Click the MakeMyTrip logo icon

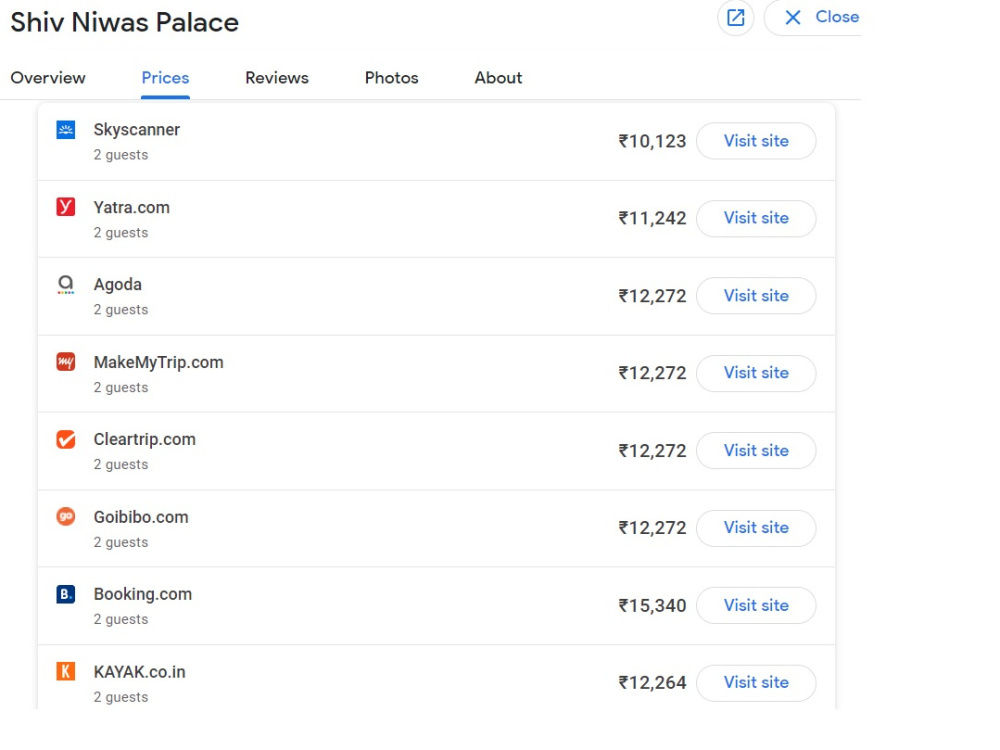tap(66, 362)
